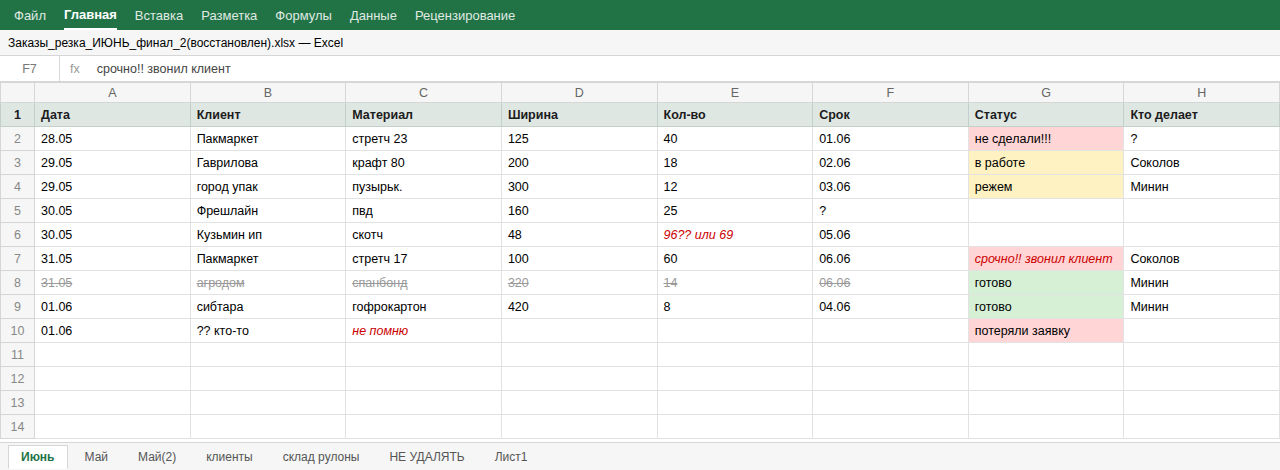Click the Name Box showing F7

[30, 69]
